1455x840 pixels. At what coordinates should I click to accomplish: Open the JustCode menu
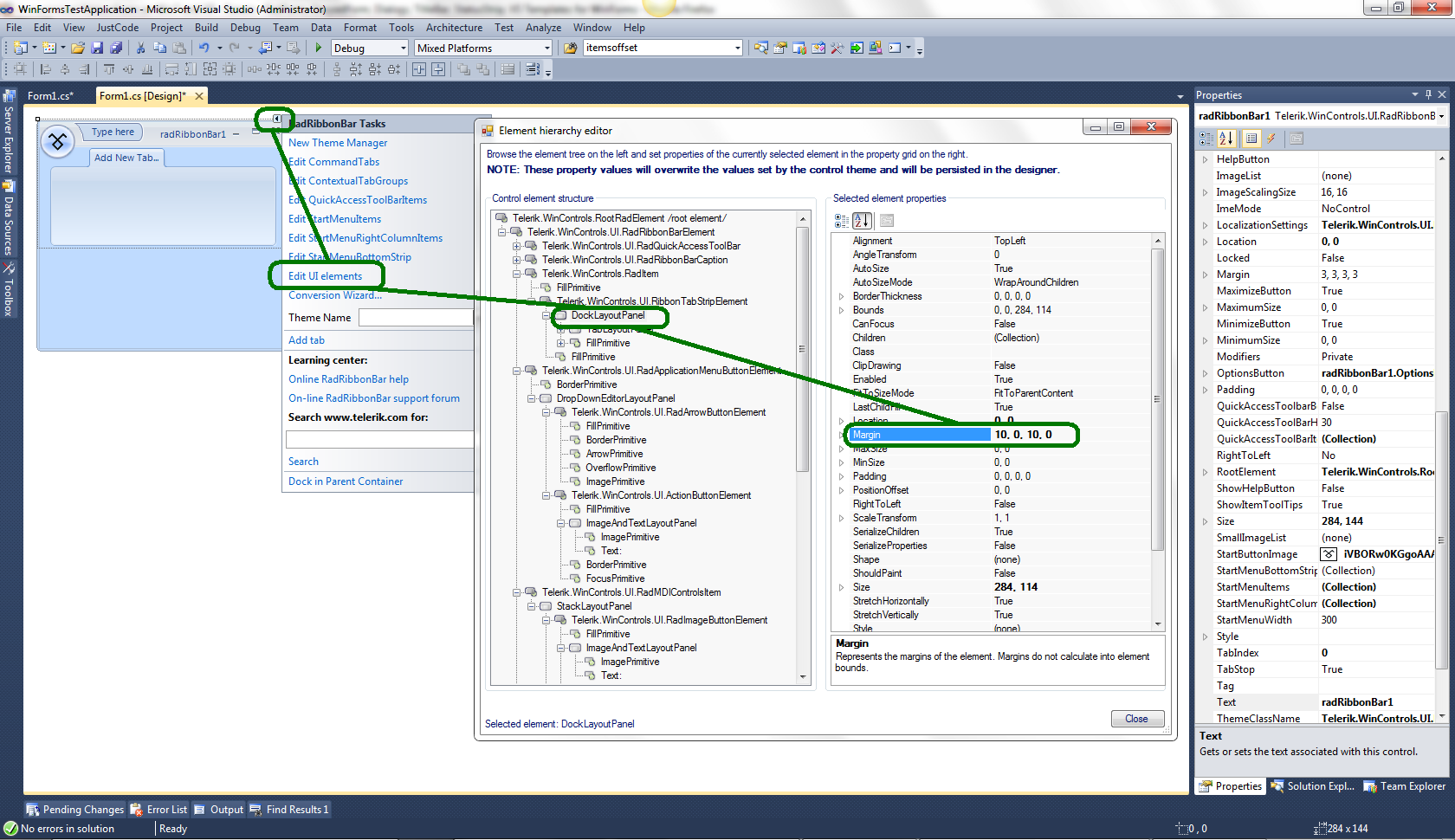(x=118, y=28)
